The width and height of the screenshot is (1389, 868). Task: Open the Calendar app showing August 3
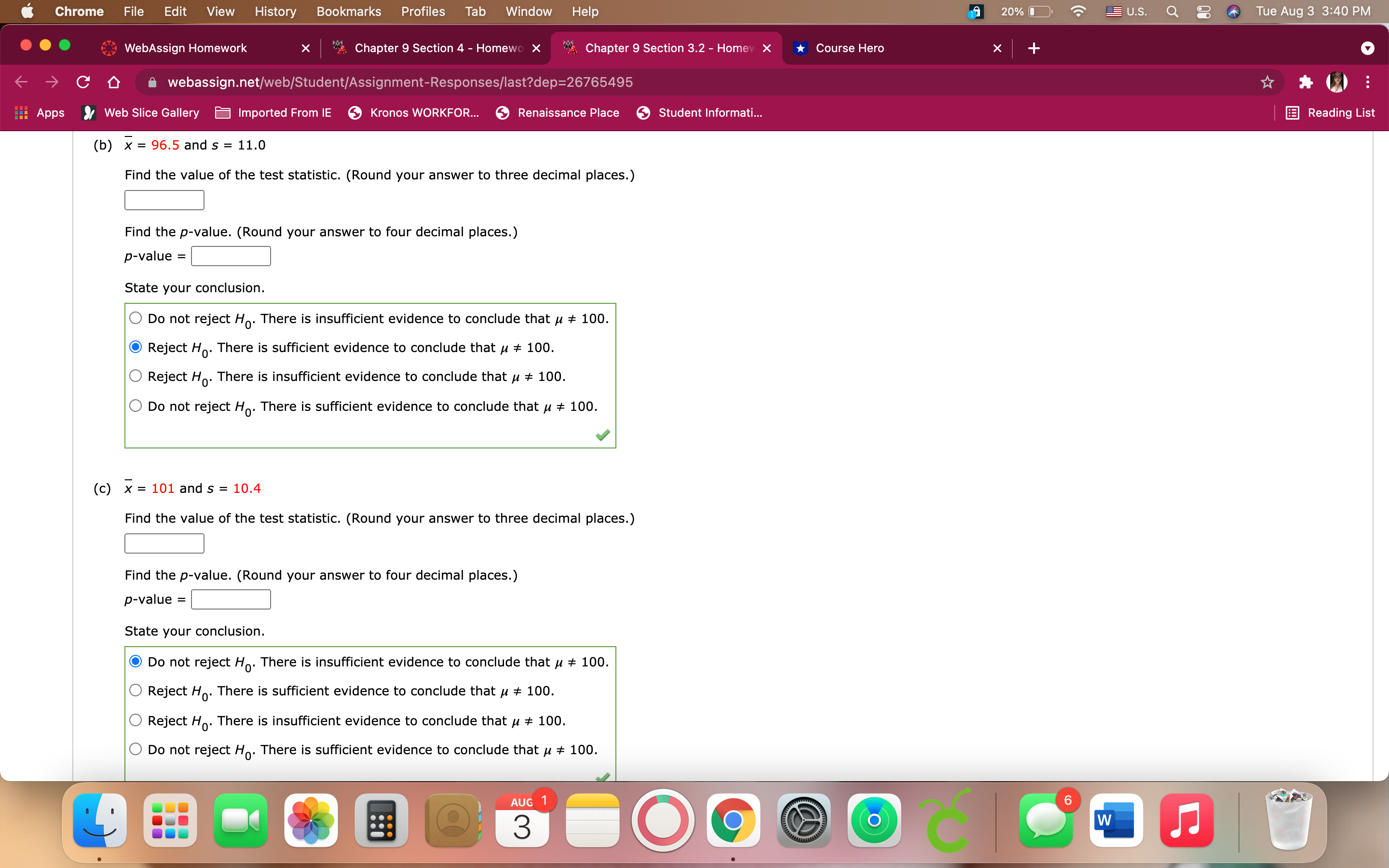coord(521,820)
